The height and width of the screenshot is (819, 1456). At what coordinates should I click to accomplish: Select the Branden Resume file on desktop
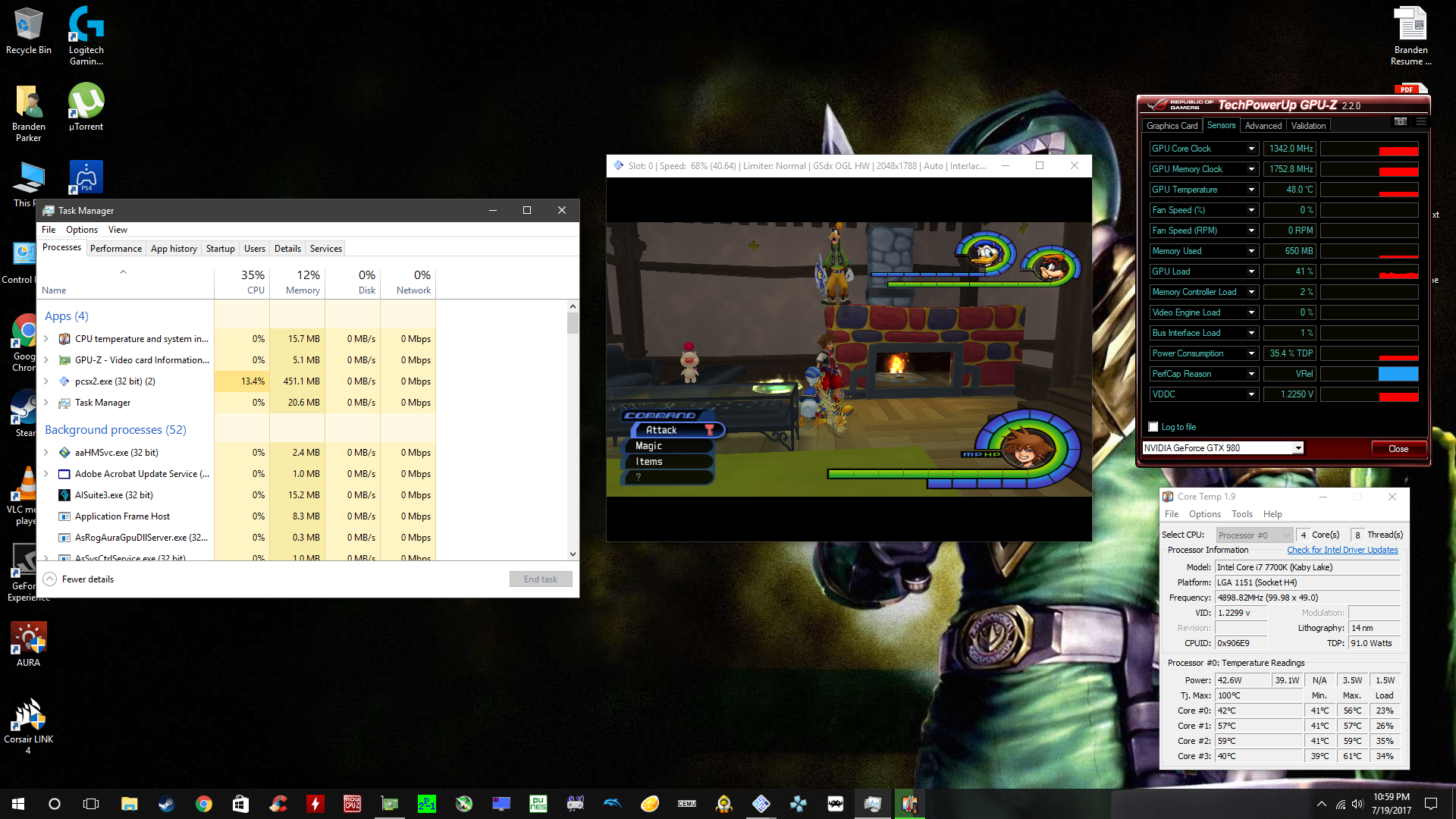pos(1411,36)
